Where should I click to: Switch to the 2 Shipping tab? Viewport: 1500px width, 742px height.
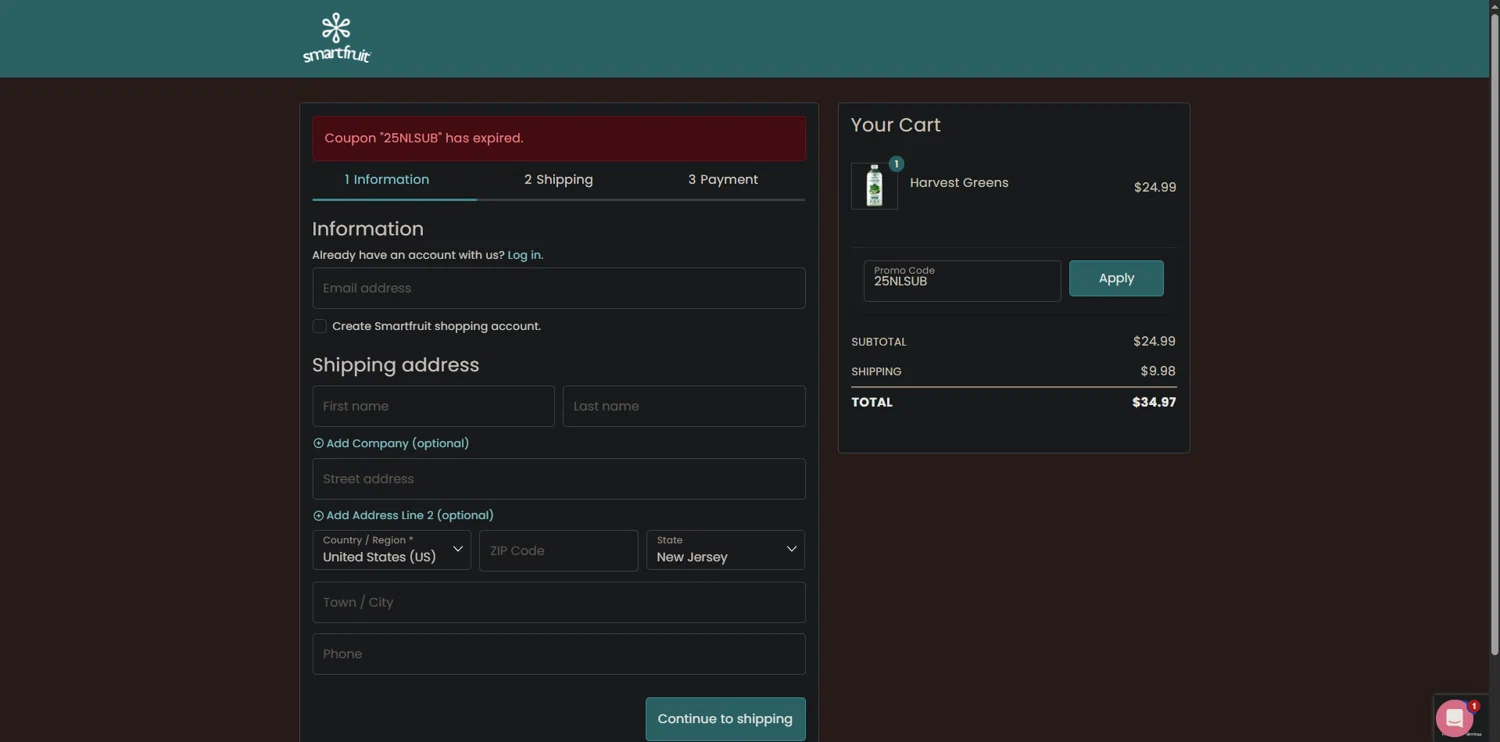[558, 180]
